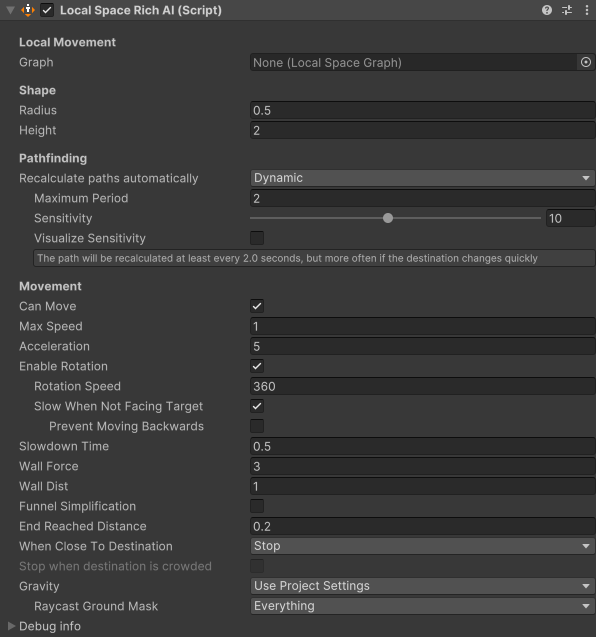Screen dimensions: 596x637
Task: Open the Raycast Ground Mask dropdown
Action: click(423, 606)
